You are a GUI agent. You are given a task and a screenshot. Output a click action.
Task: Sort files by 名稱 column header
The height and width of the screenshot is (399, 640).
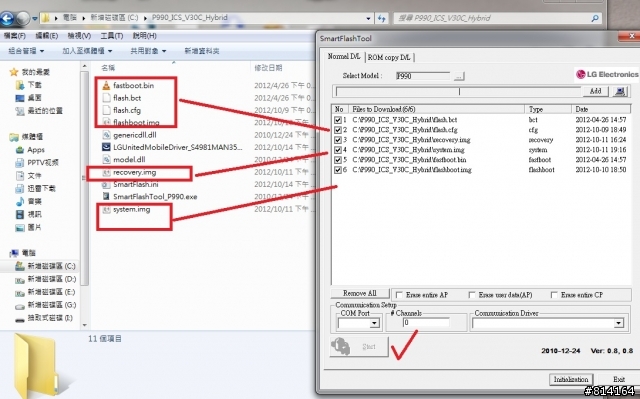coord(108,68)
